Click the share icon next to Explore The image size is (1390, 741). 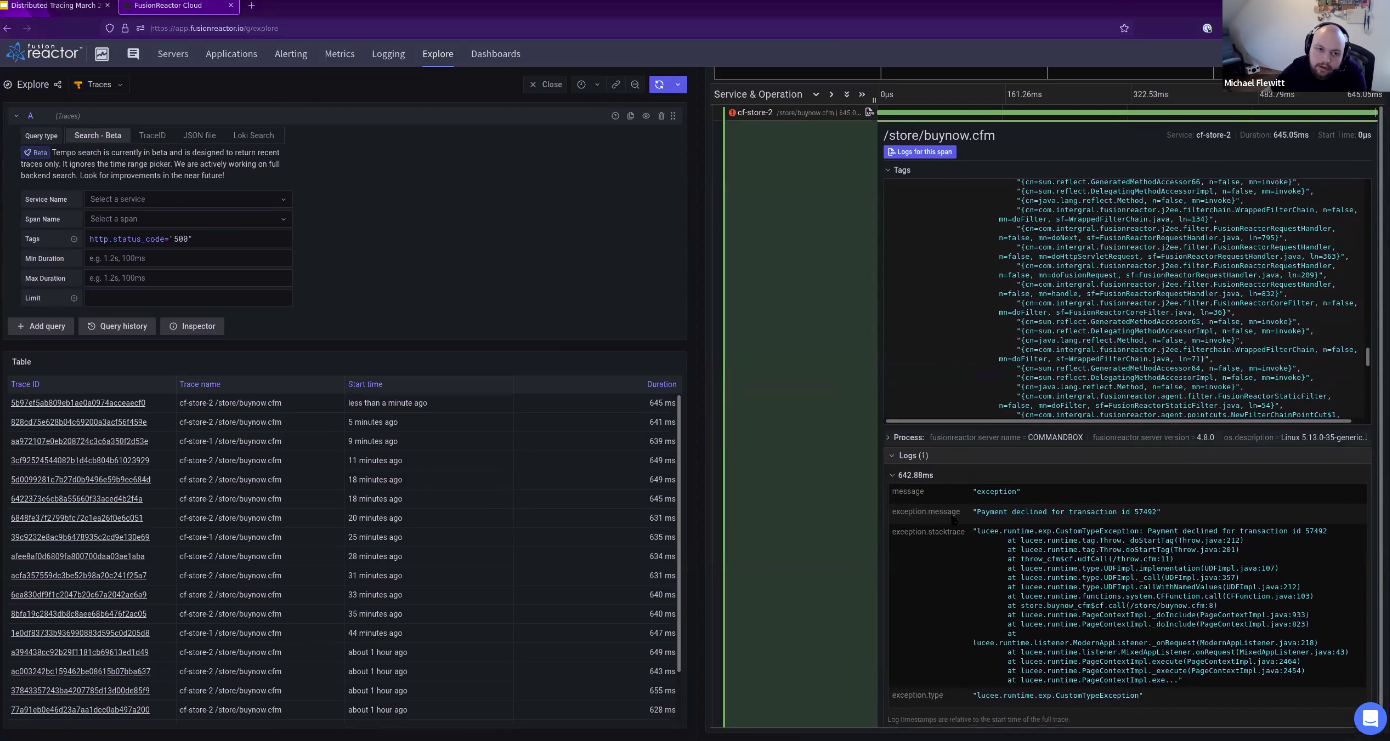pyautogui.click(x=57, y=85)
